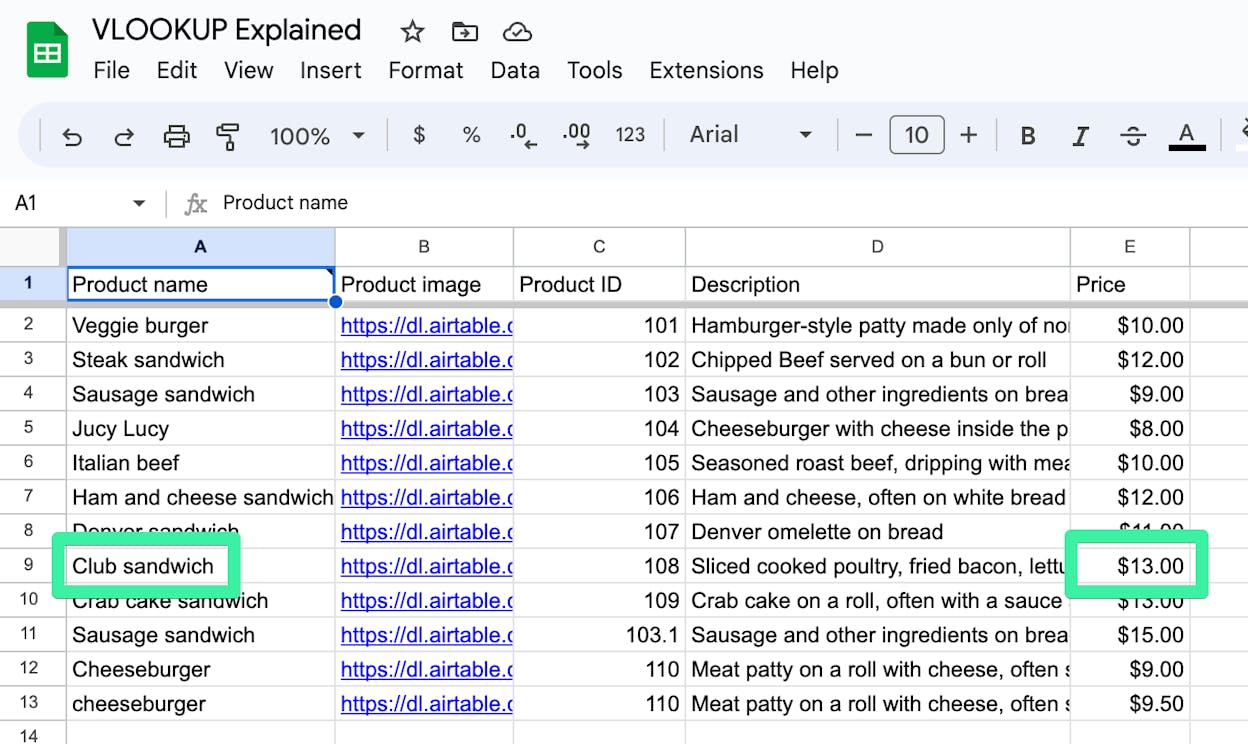Select column D header
Screen dimensions: 1248x744
[x=877, y=246]
